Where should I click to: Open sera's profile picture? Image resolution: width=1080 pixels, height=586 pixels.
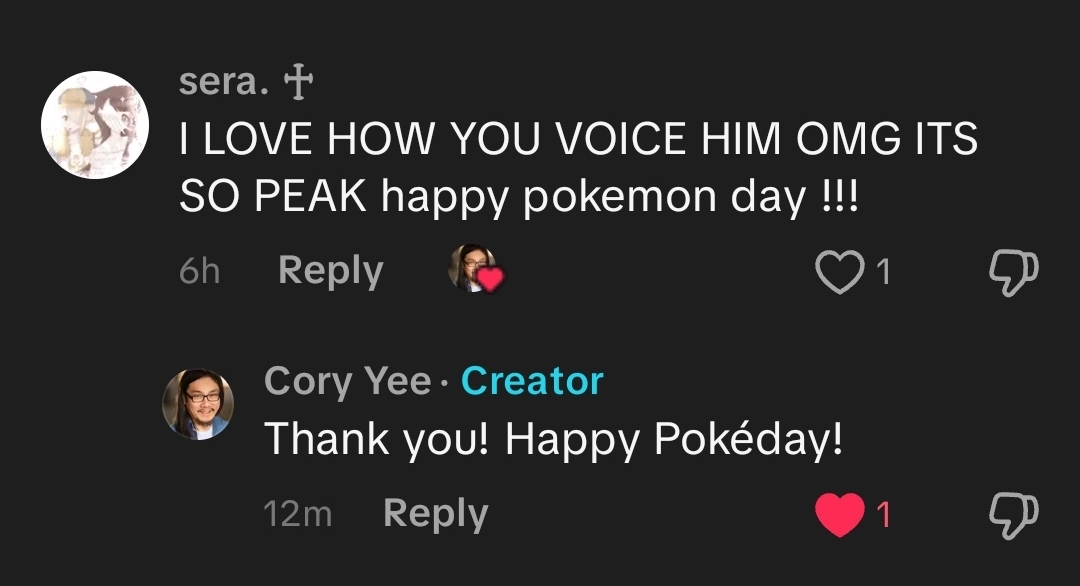tap(94, 125)
